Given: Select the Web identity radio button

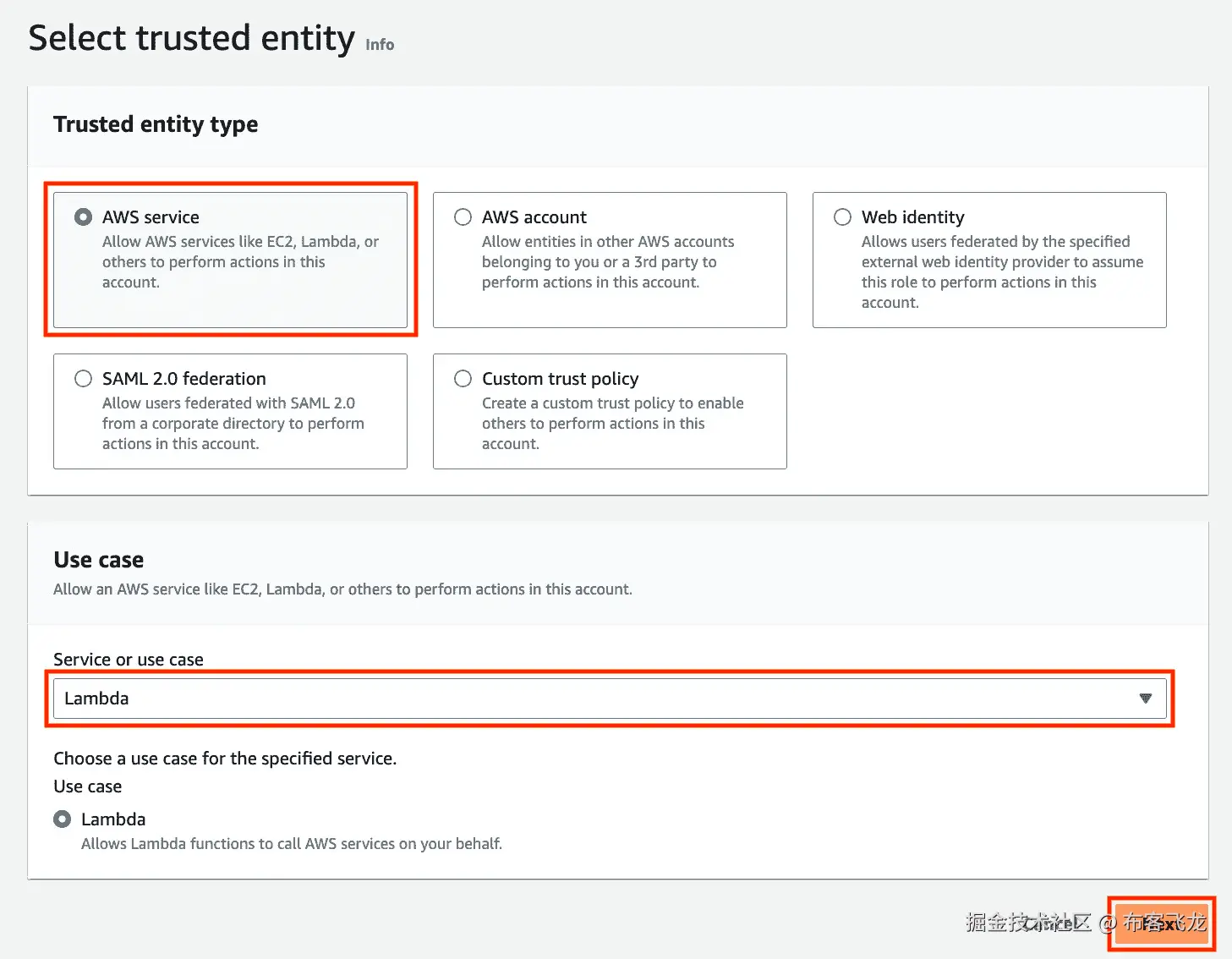Looking at the screenshot, I should point(842,217).
